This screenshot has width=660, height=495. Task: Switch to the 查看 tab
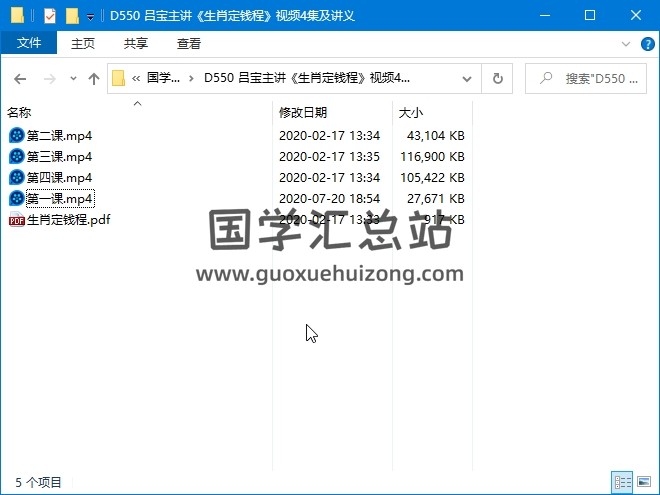click(188, 44)
